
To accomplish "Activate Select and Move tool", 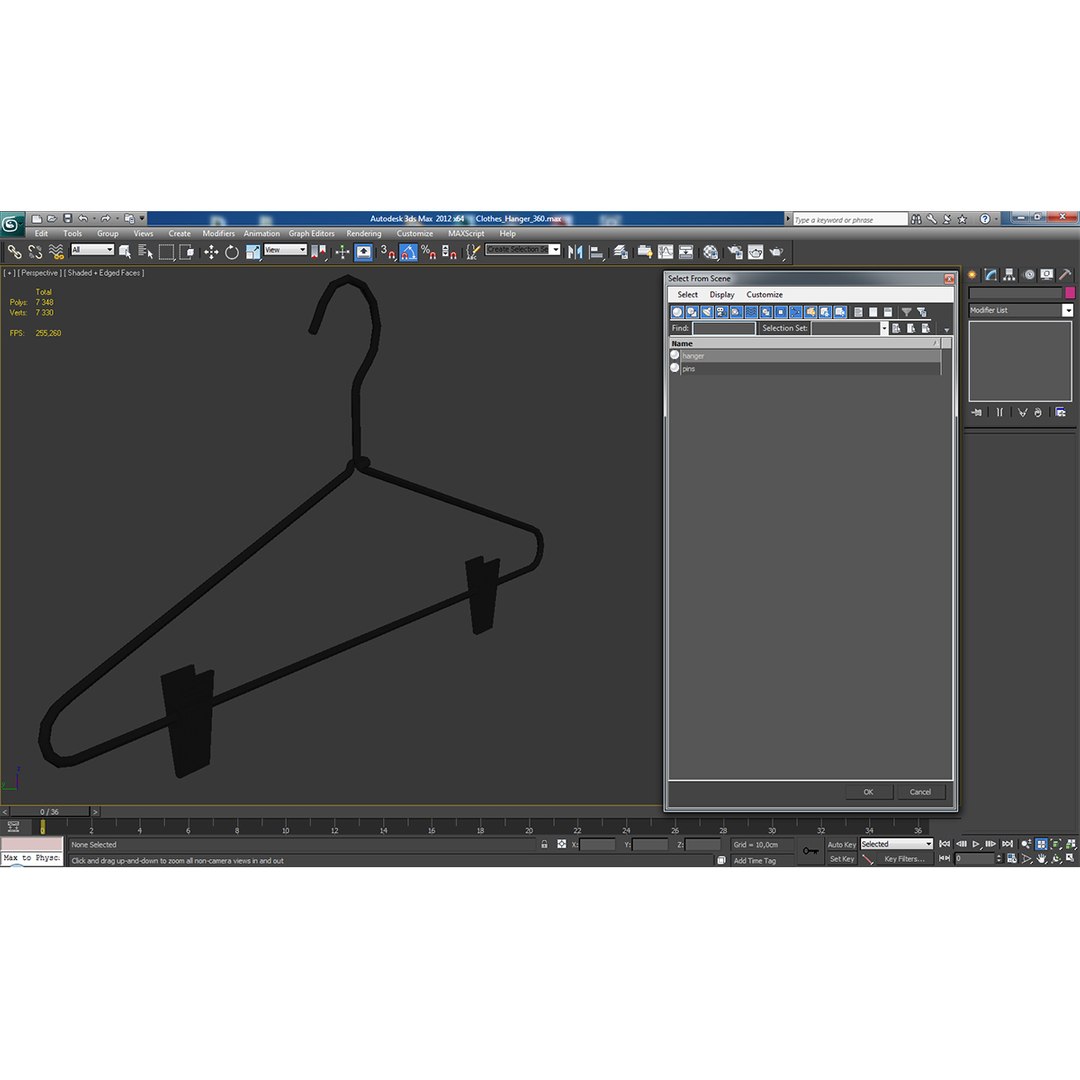I will tap(211, 253).
